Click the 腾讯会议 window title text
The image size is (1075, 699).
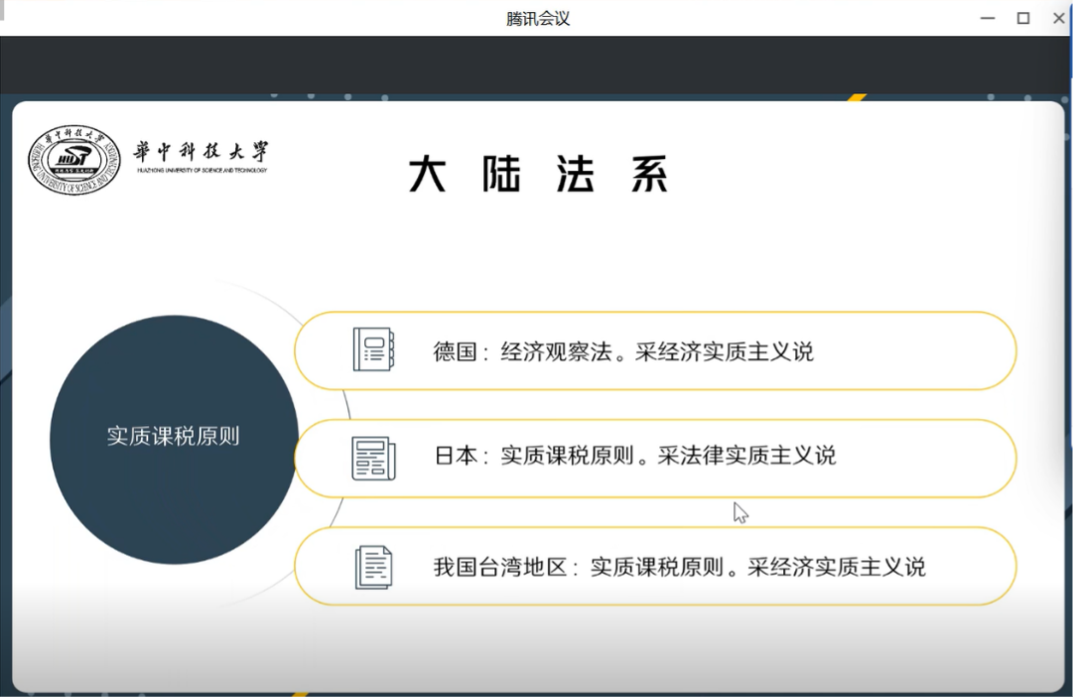537,18
